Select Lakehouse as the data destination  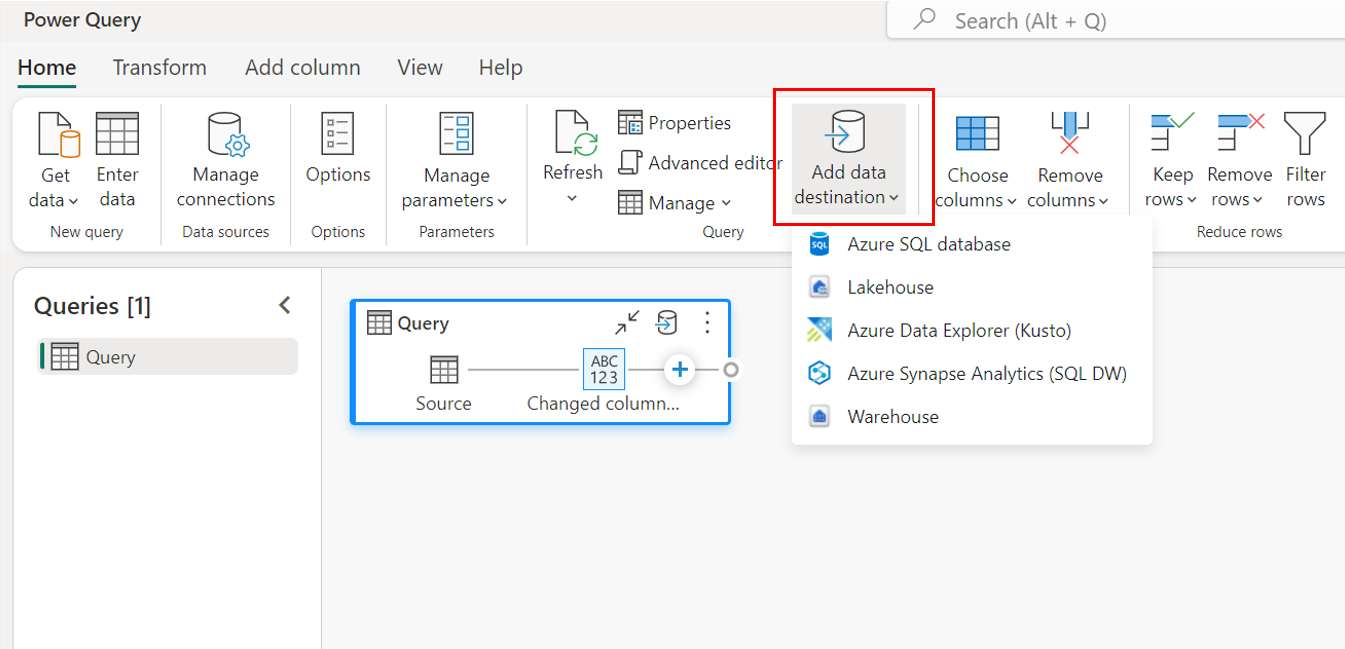[890, 287]
